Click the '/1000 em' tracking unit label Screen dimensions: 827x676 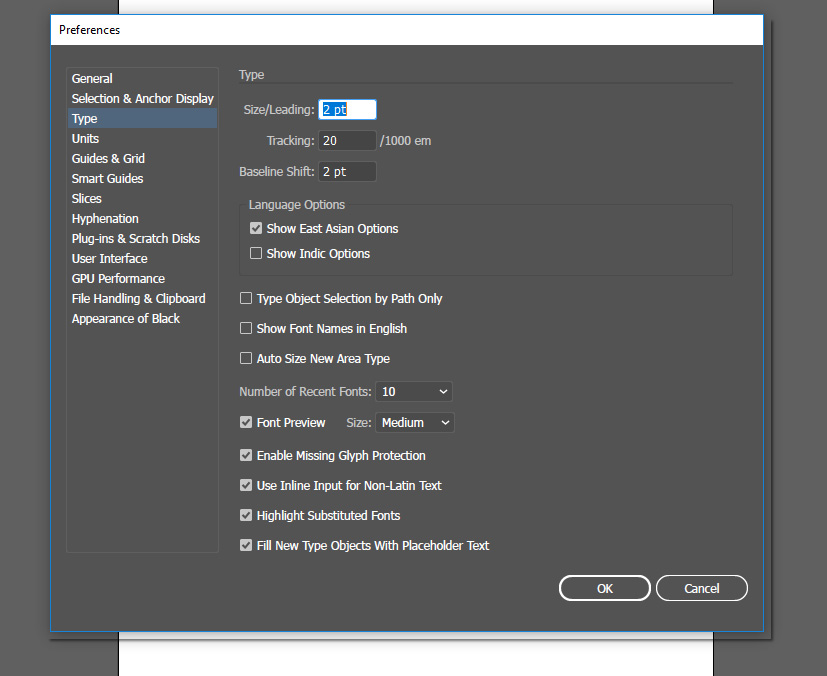406,141
